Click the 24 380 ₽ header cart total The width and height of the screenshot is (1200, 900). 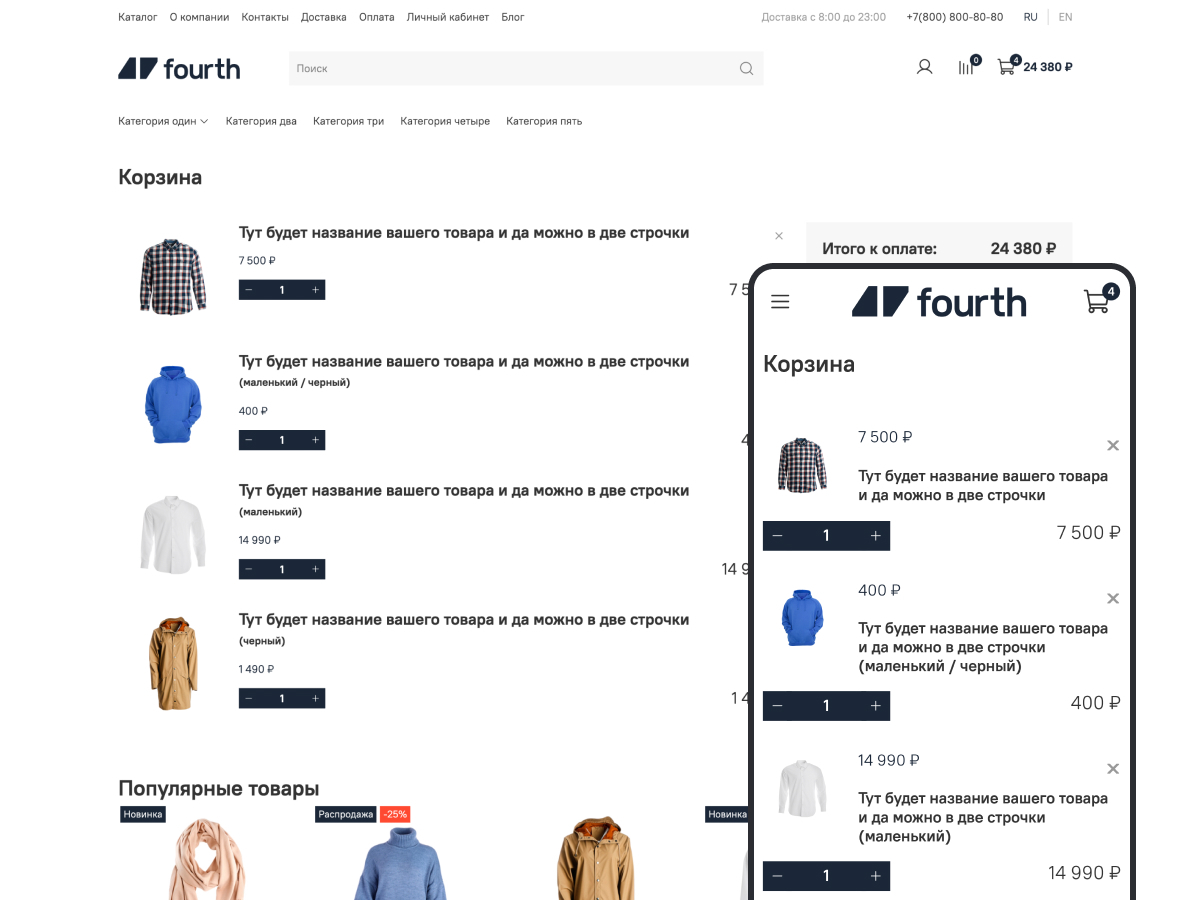(1048, 67)
